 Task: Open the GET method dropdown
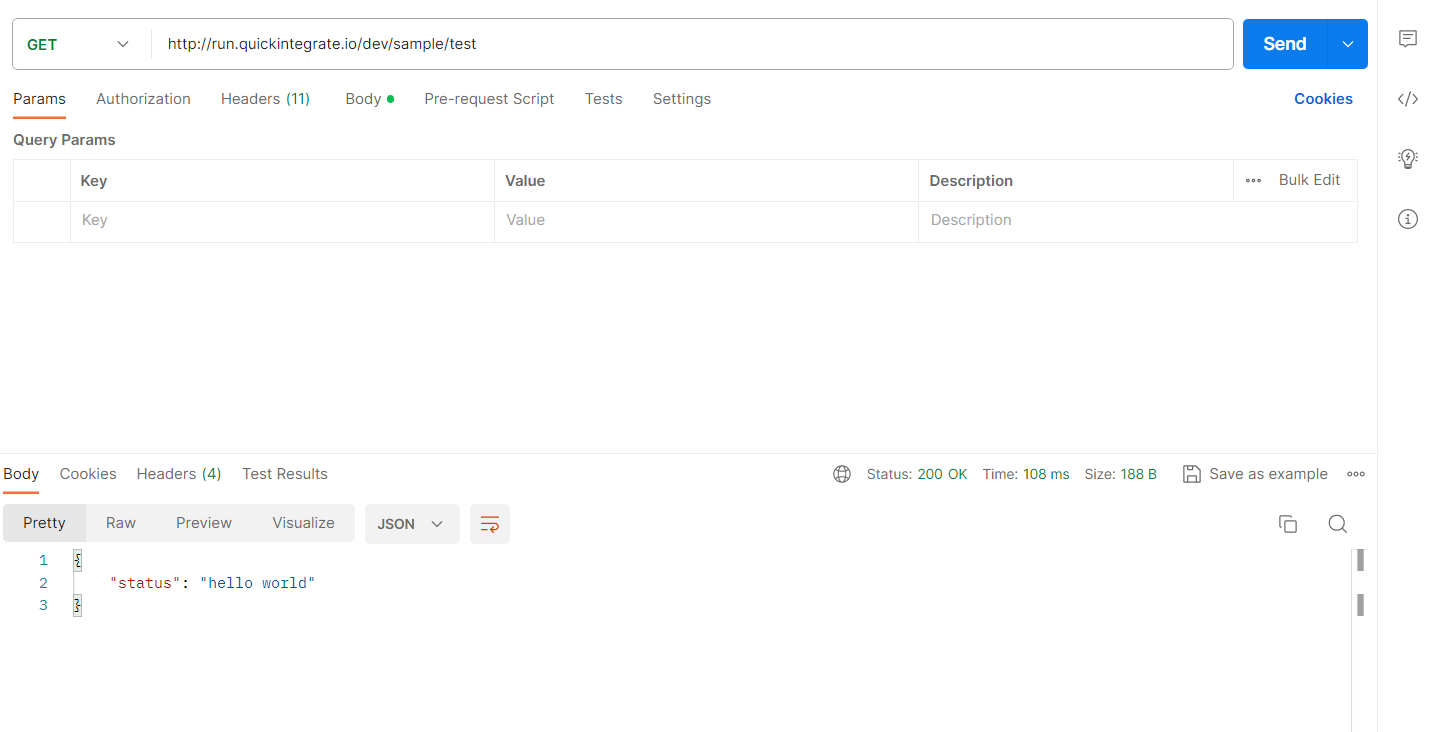point(78,44)
